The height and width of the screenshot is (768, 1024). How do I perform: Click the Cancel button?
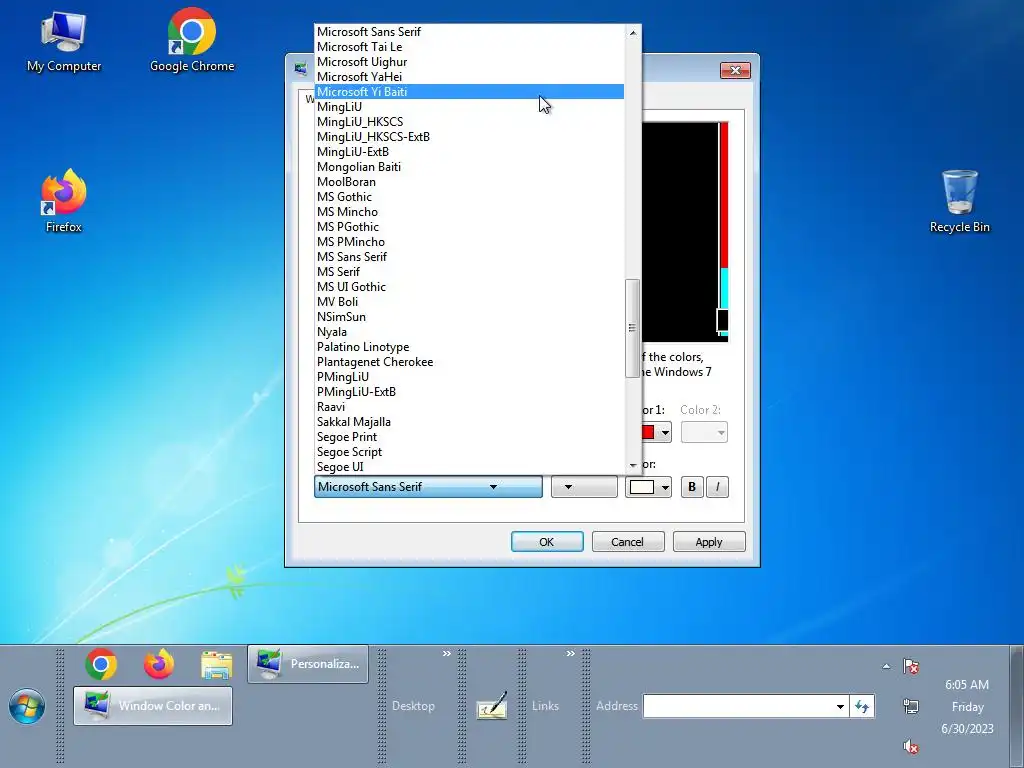(x=628, y=541)
